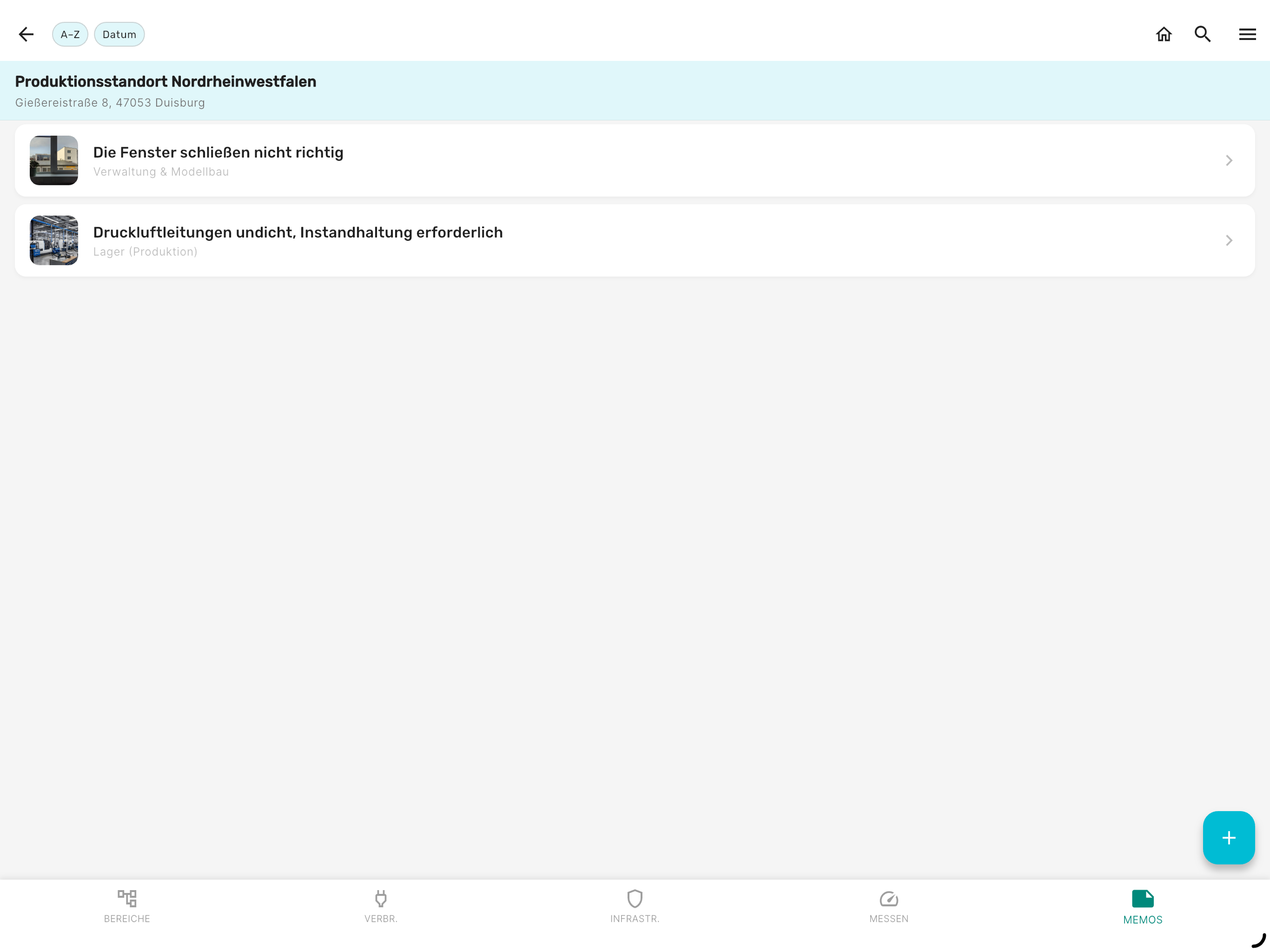
Task: Sort memos with the A–Z chip
Action: [70, 34]
